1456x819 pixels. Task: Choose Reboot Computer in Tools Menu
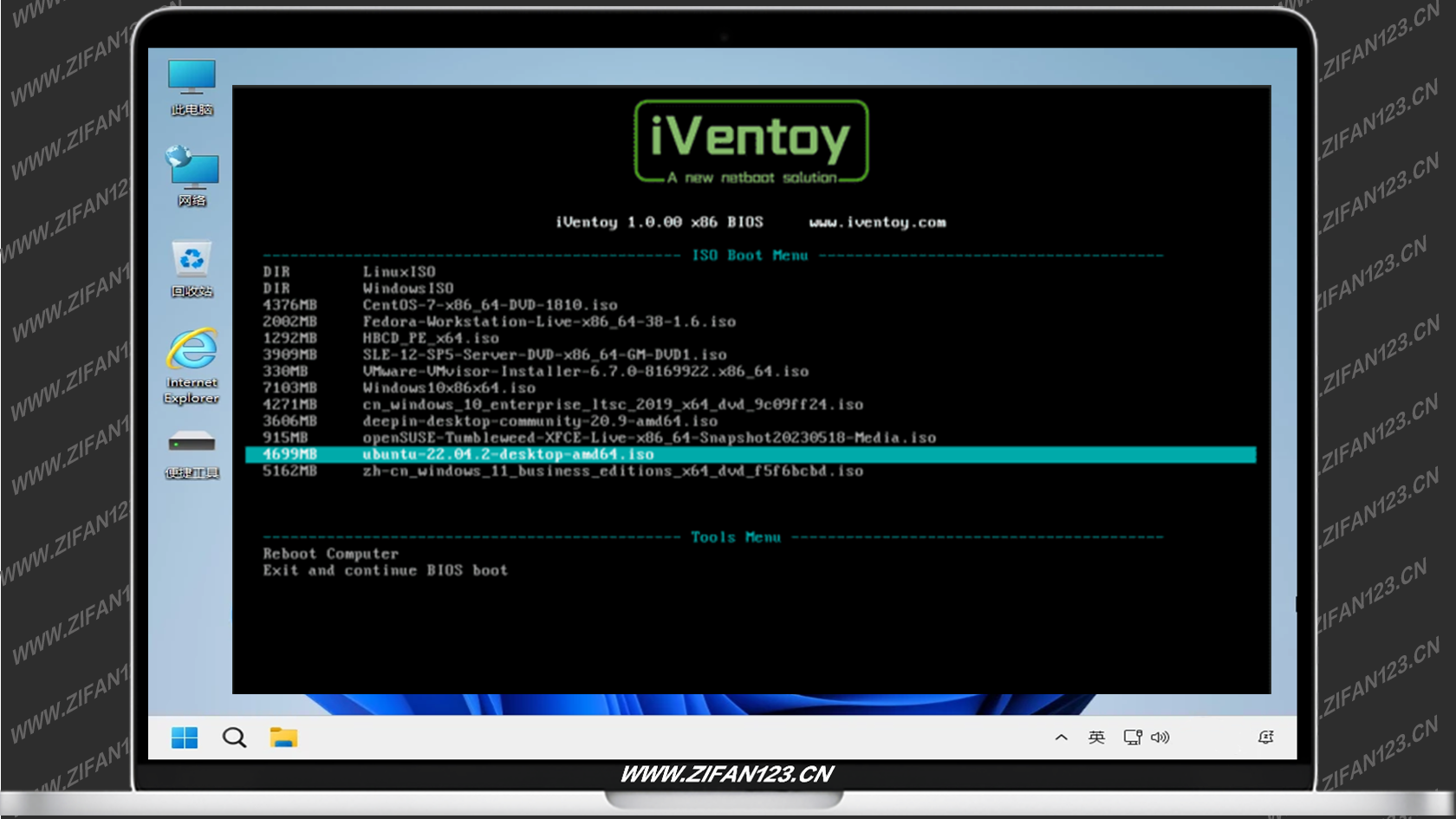(x=331, y=554)
